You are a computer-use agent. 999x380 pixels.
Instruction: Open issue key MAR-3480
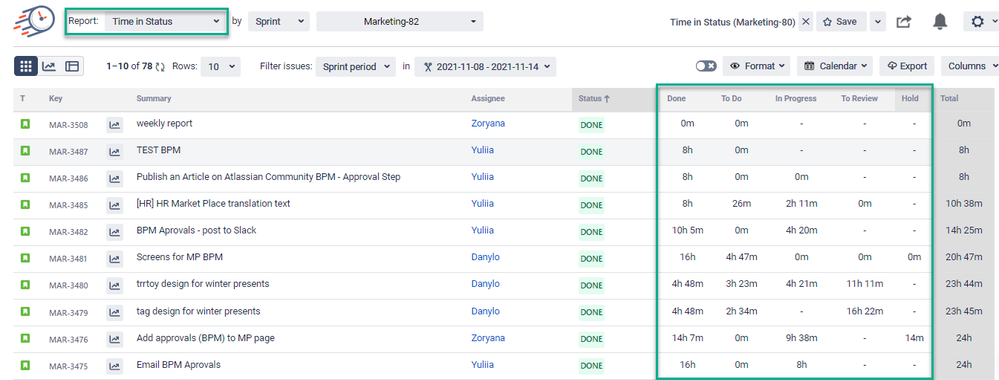[x=68, y=286]
